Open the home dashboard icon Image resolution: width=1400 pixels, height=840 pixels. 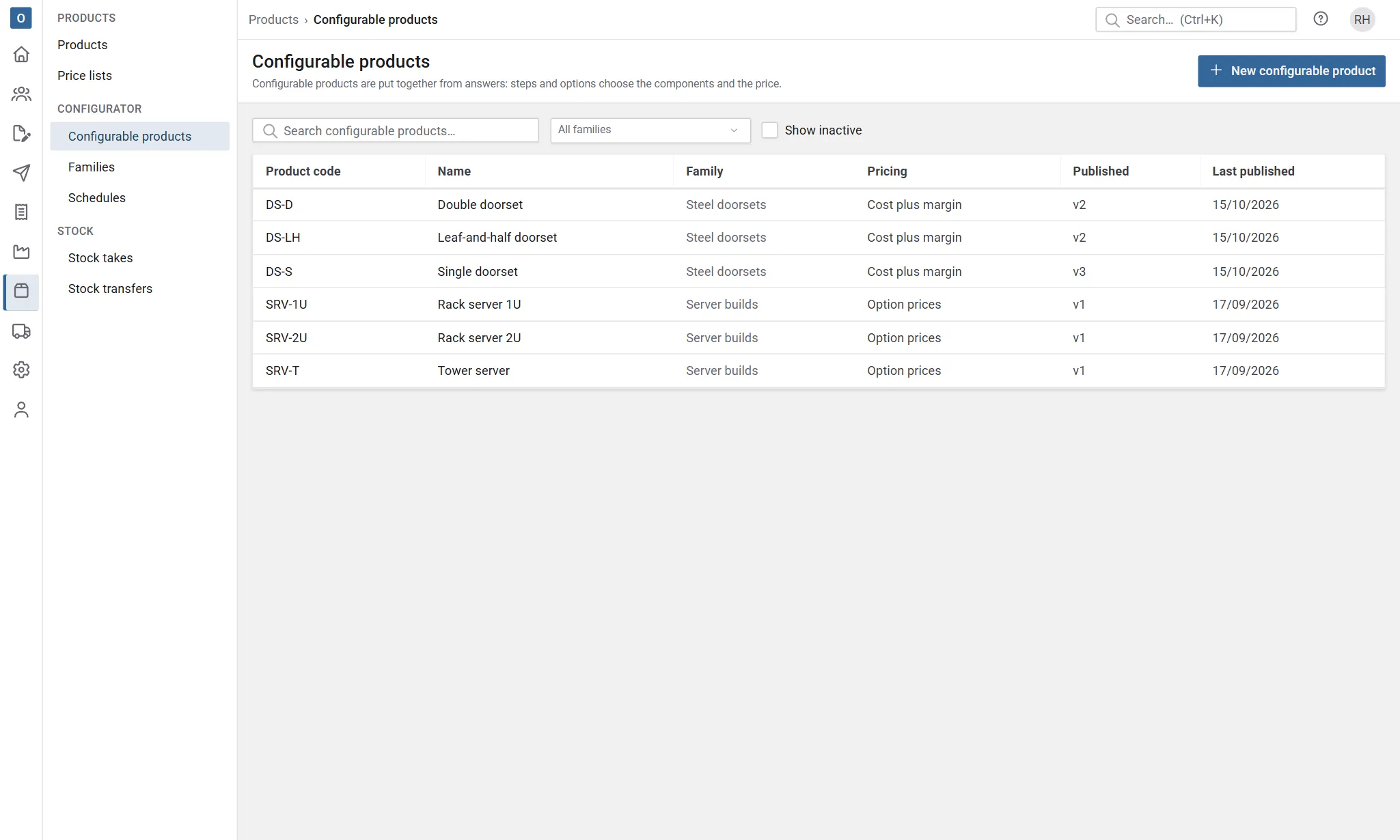click(21, 55)
